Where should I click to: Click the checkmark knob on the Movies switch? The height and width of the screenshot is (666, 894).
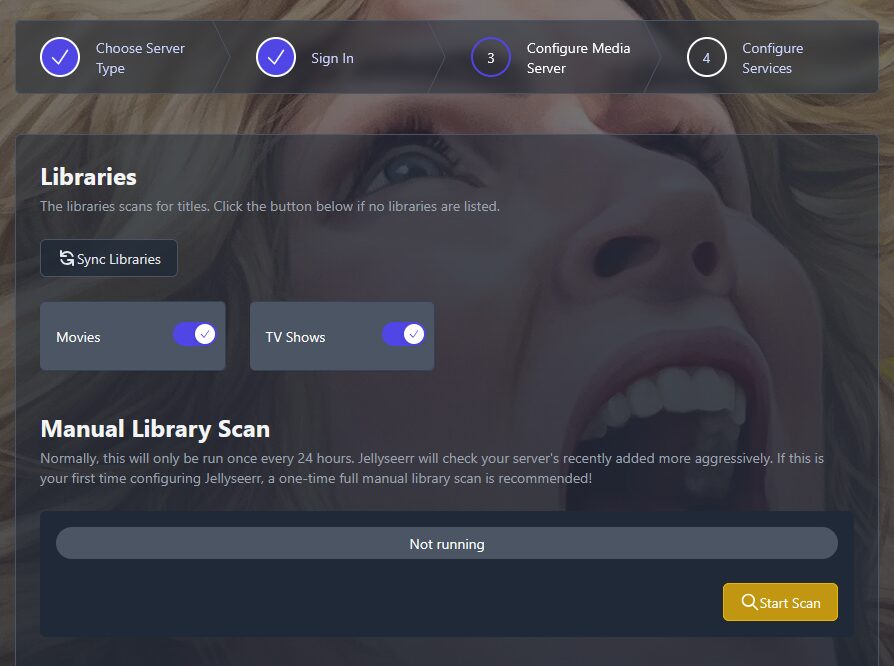205,334
